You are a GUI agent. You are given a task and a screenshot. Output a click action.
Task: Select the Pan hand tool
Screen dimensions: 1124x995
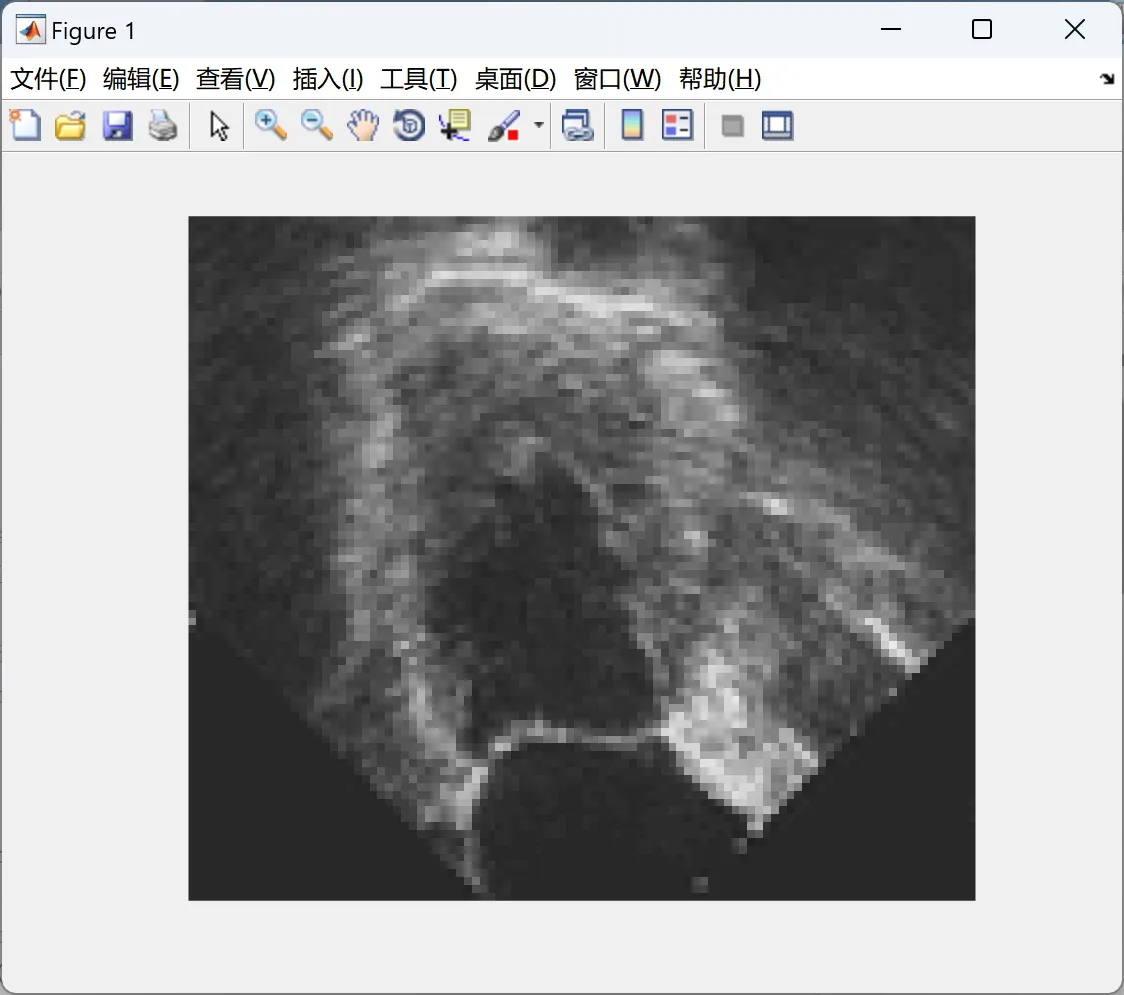[363, 125]
